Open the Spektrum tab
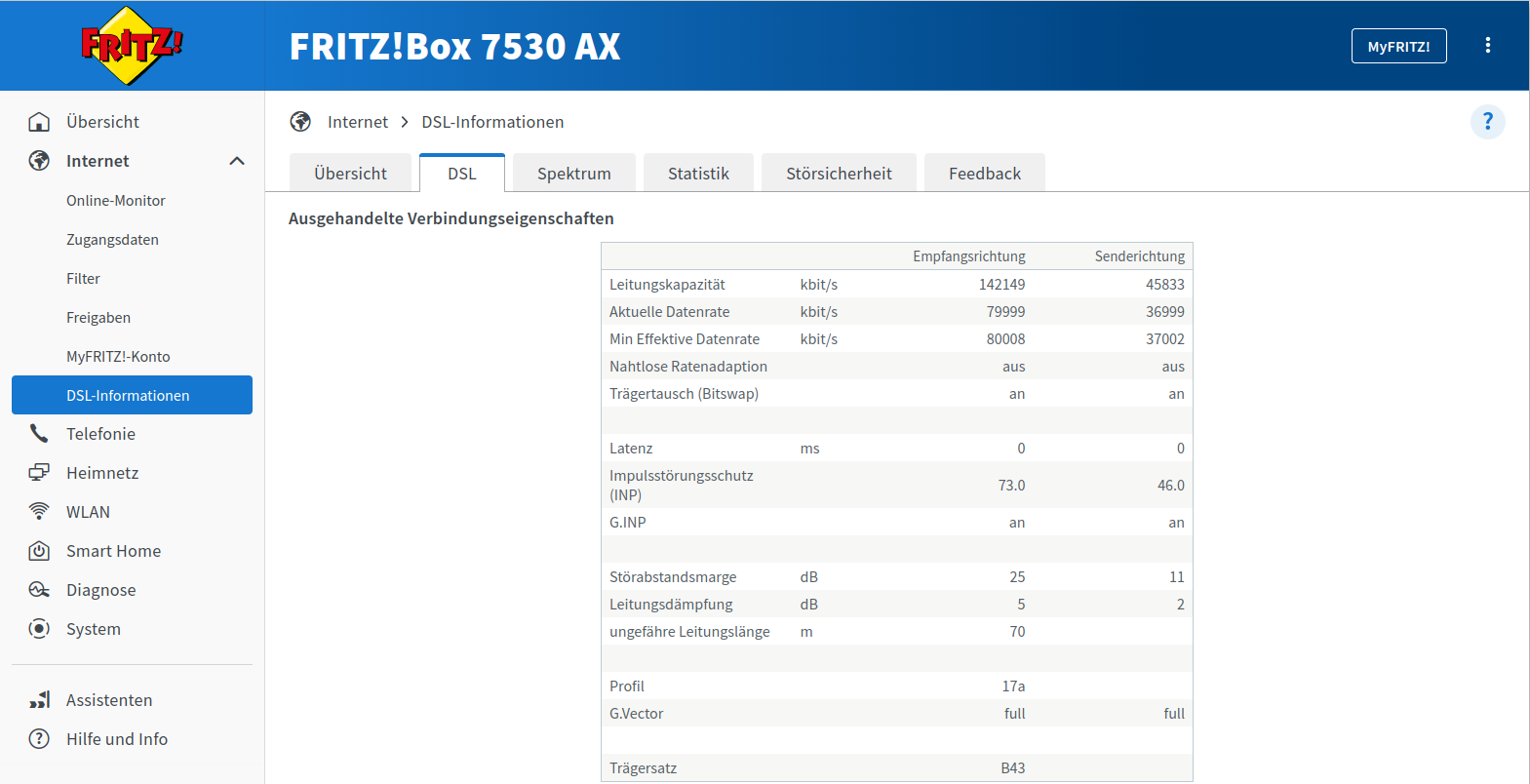 574,174
